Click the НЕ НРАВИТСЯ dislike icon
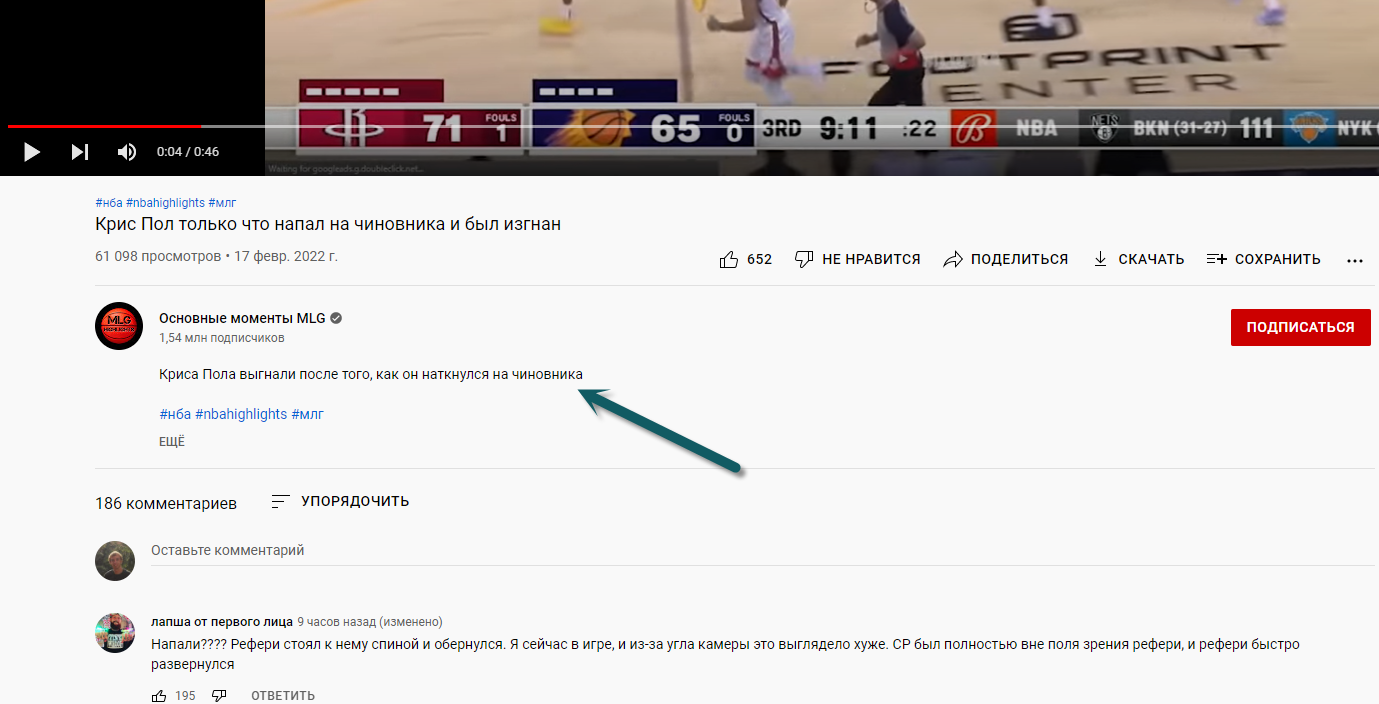 pos(804,259)
